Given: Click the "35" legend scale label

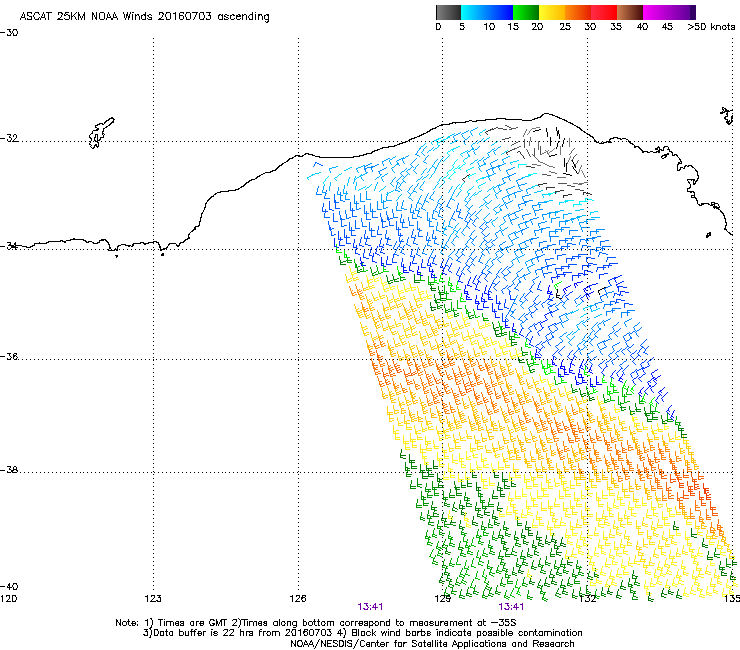Looking at the screenshot, I should (616, 27).
